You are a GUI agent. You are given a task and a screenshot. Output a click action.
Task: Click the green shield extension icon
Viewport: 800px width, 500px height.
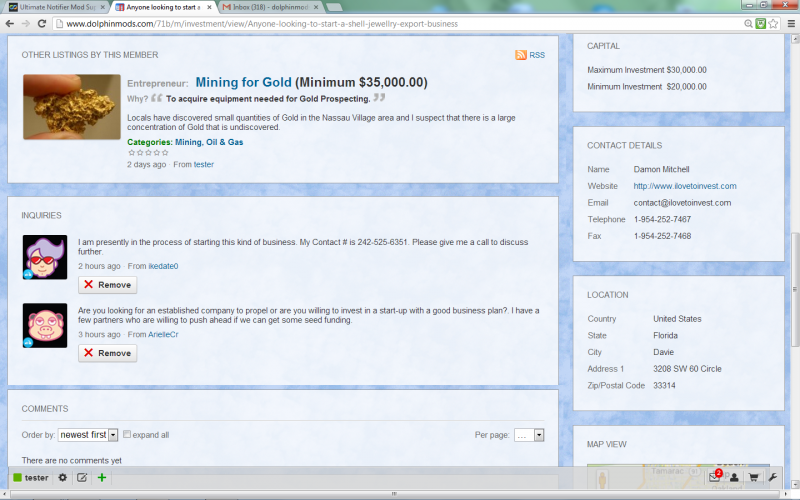point(761,23)
